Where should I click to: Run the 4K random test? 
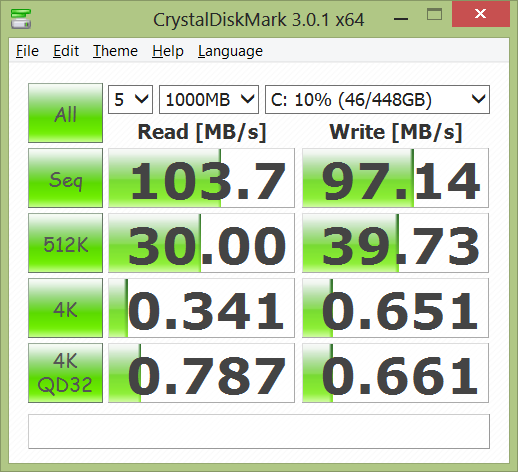[x=65, y=308]
